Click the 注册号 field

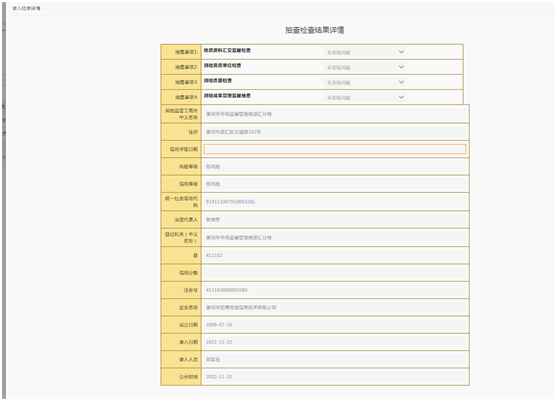pyautogui.click(x=335, y=290)
